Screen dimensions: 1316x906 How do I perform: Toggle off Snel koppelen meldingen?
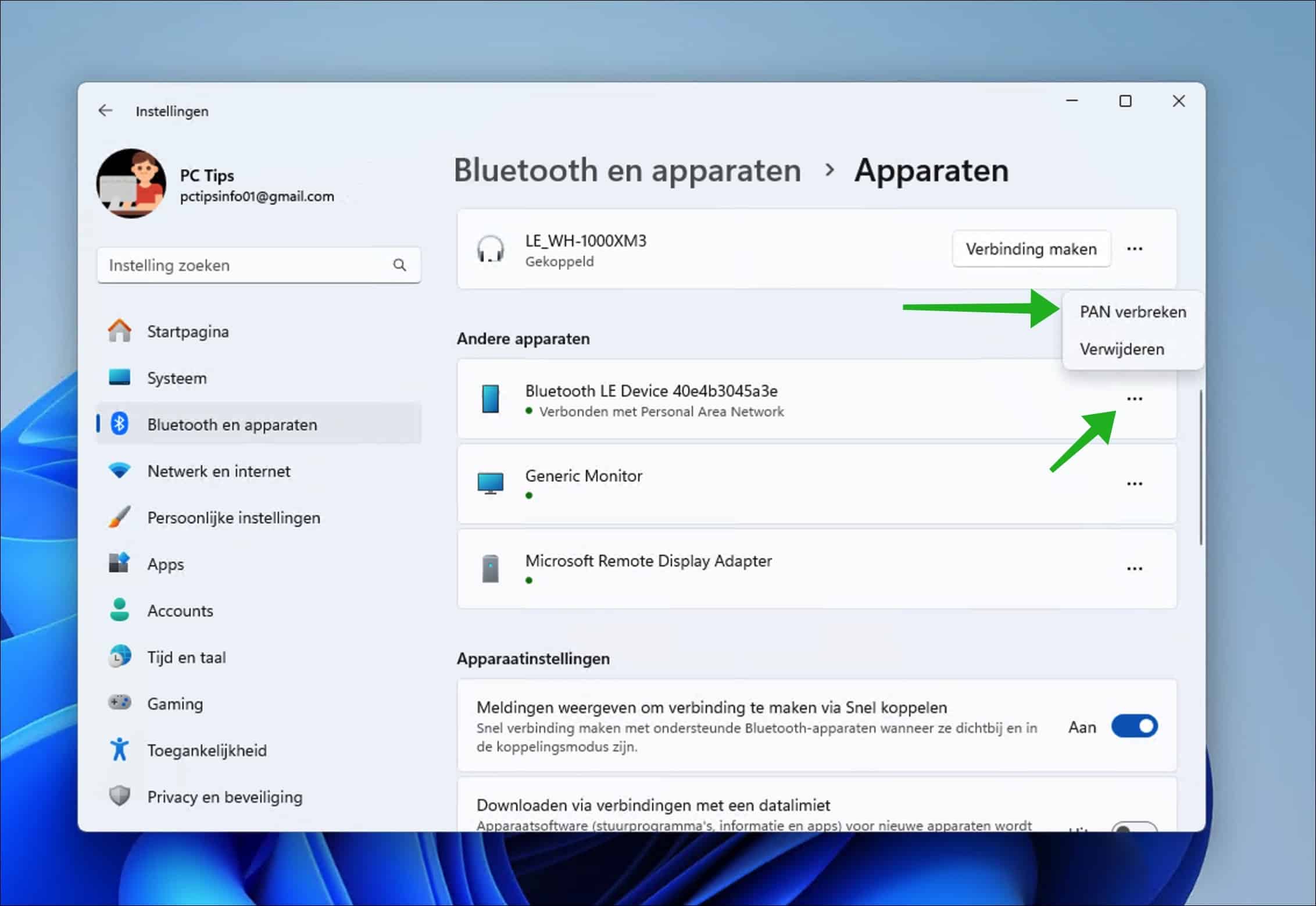(x=1134, y=726)
